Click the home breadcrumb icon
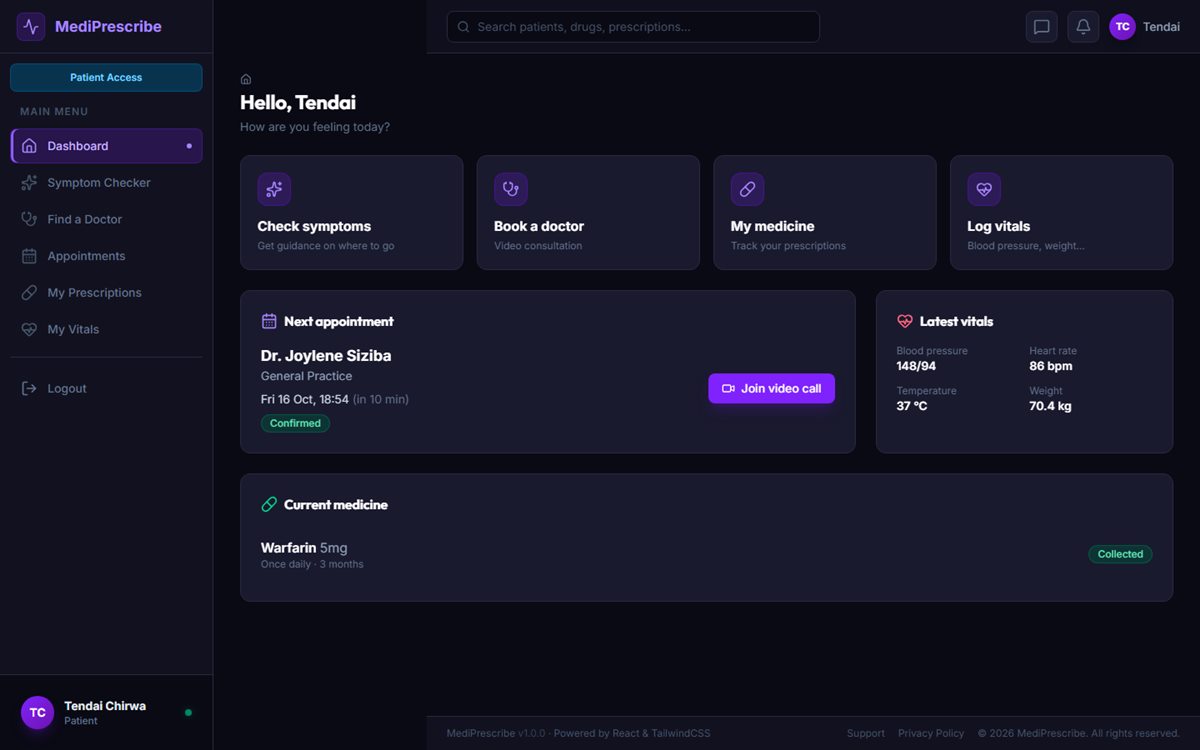 246,79
